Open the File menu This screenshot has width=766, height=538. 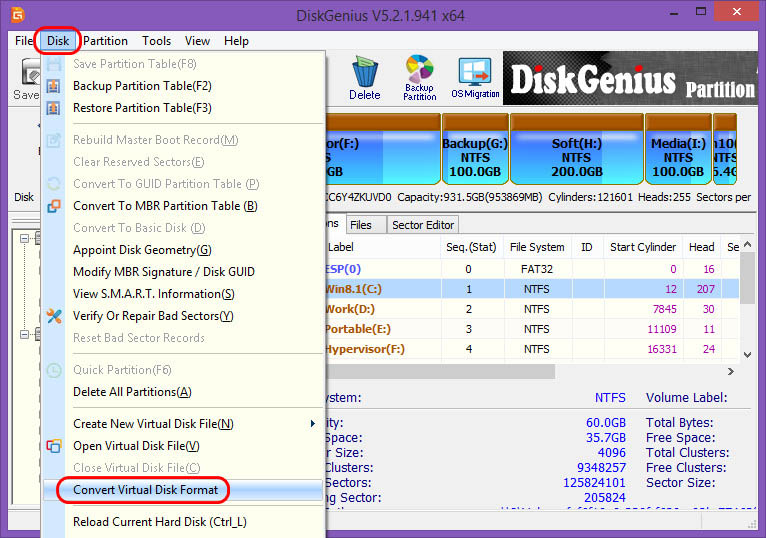[x=23, y=41]
